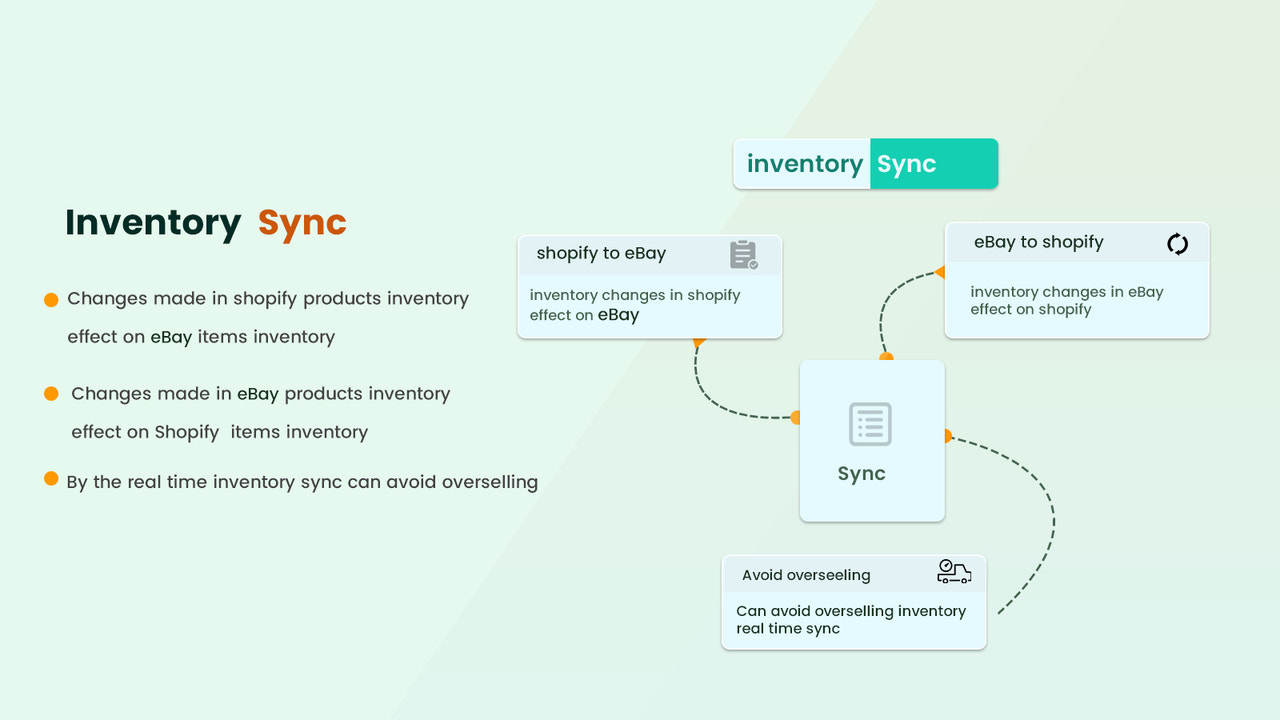Click the clipboard checklist icon on shopify to eBay card

[744, 256]
